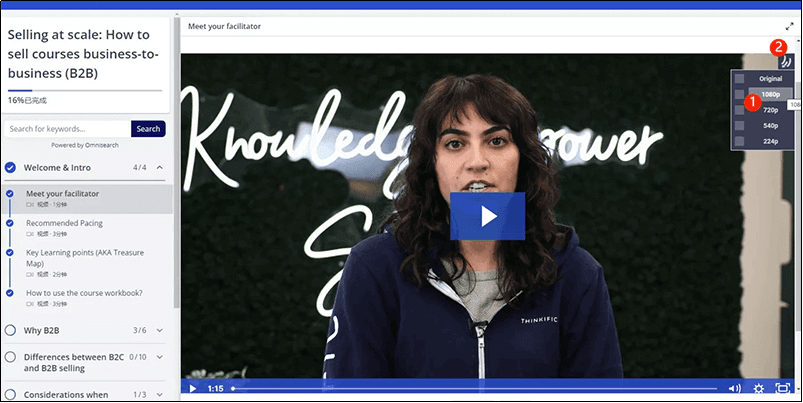Open video settings gear icon
The height and width of the screenshot is (403, 803).
pyautogui.click(x=759, y=388)
